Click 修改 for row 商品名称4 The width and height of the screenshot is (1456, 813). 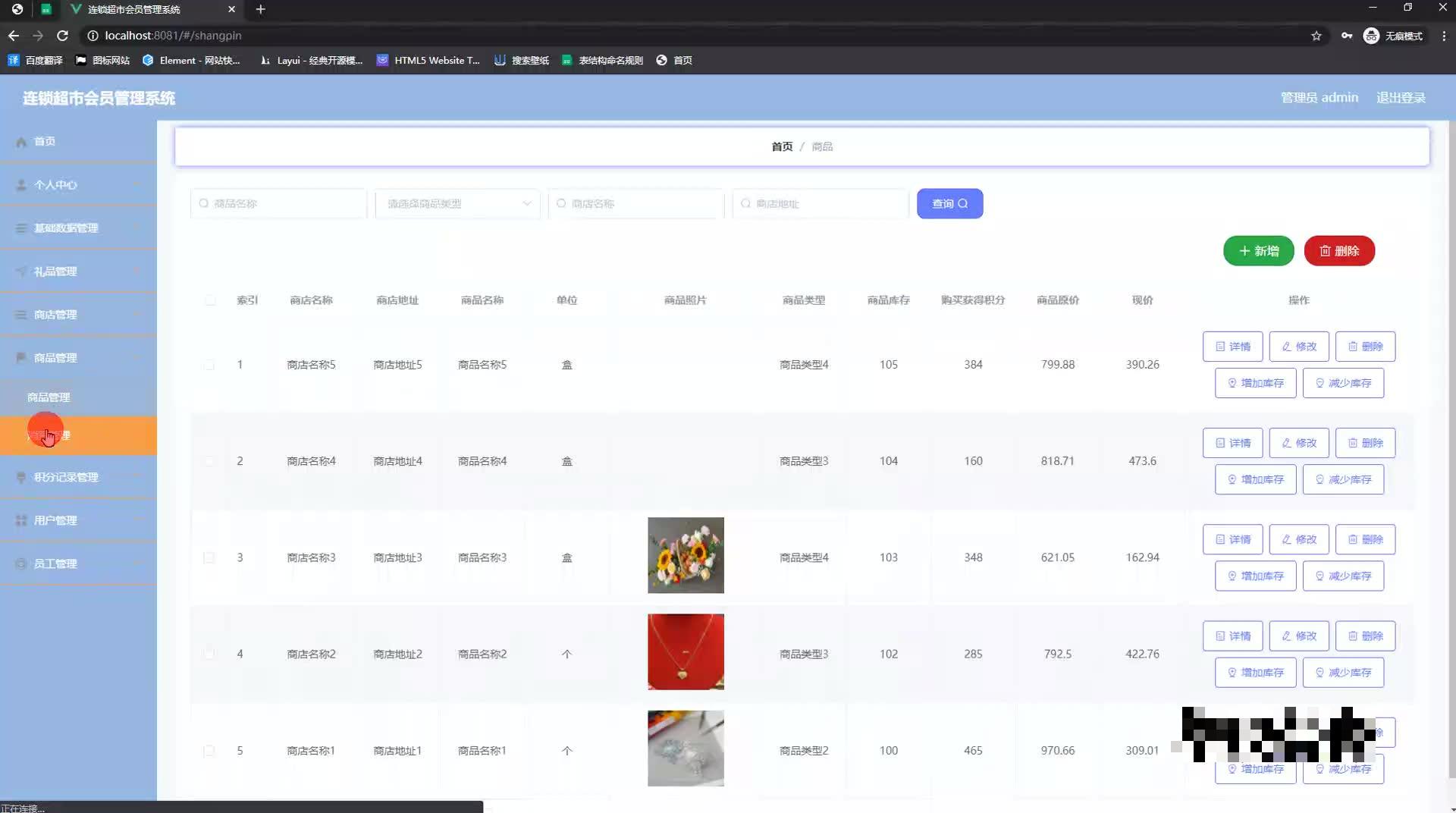click(1299, 443)
